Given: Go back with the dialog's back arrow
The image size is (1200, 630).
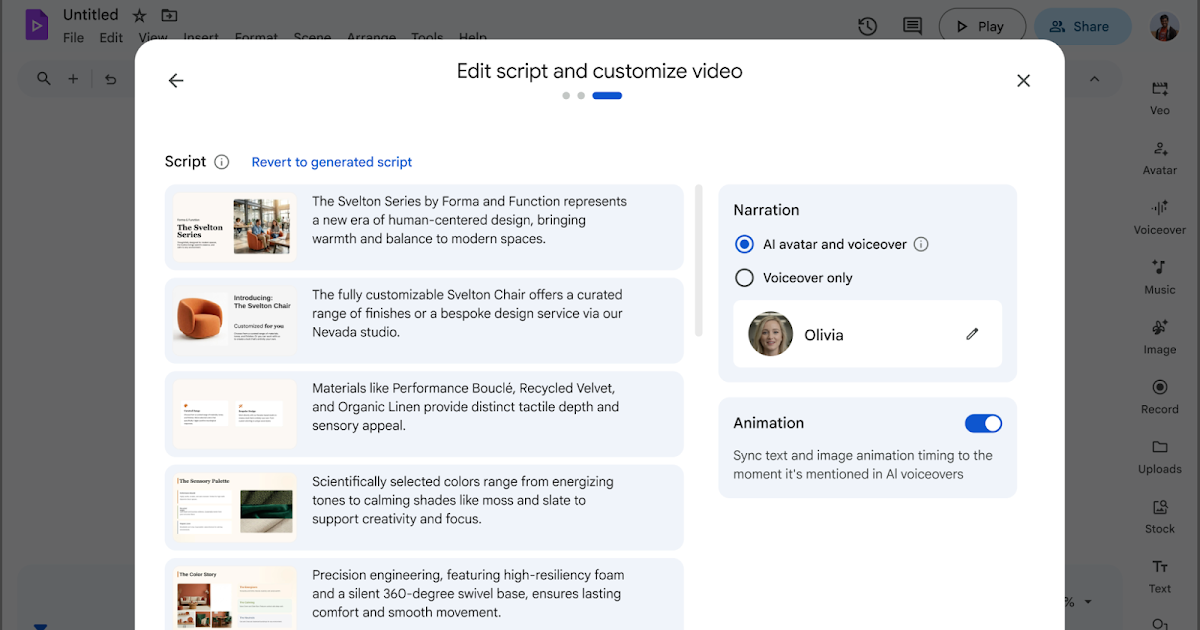Looking at the screenshot, I should point(176,81).
